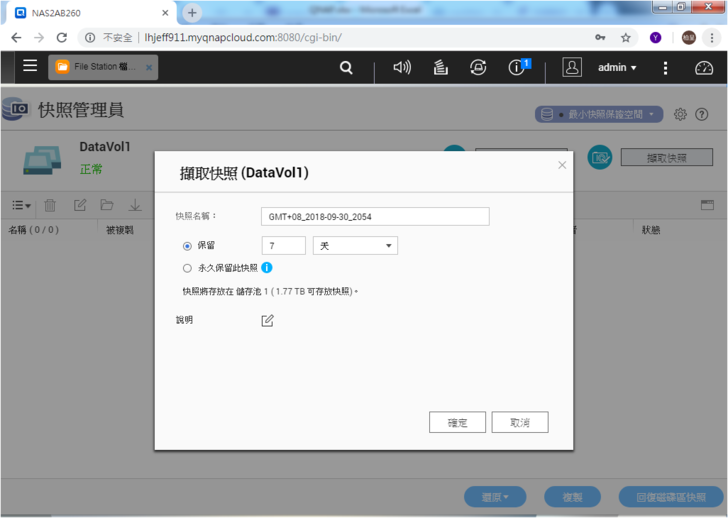
Task: Click info icon beside 永久保留此快照
Action: 267,268
